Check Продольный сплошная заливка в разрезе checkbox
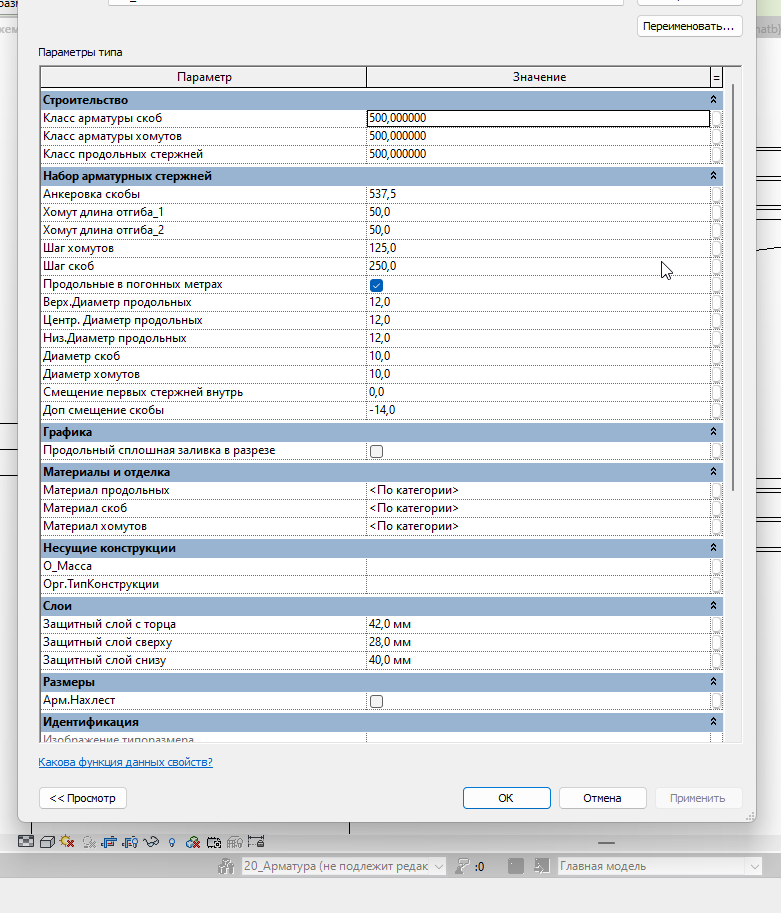The width and height of the screenshot is (781, 913). click(x=376, y=451)
